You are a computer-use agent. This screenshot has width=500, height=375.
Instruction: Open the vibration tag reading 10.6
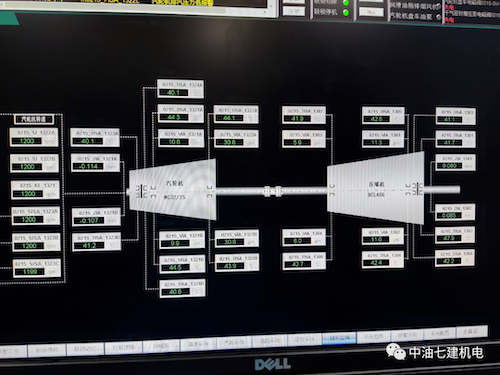point(181,138)
